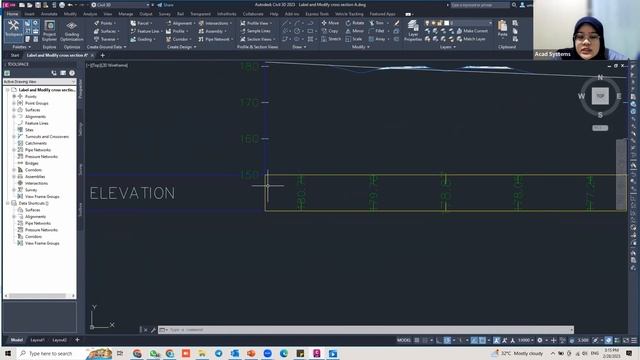Open the Analyze ribbon tab
The image size is (640, 360).
[90, 14]
